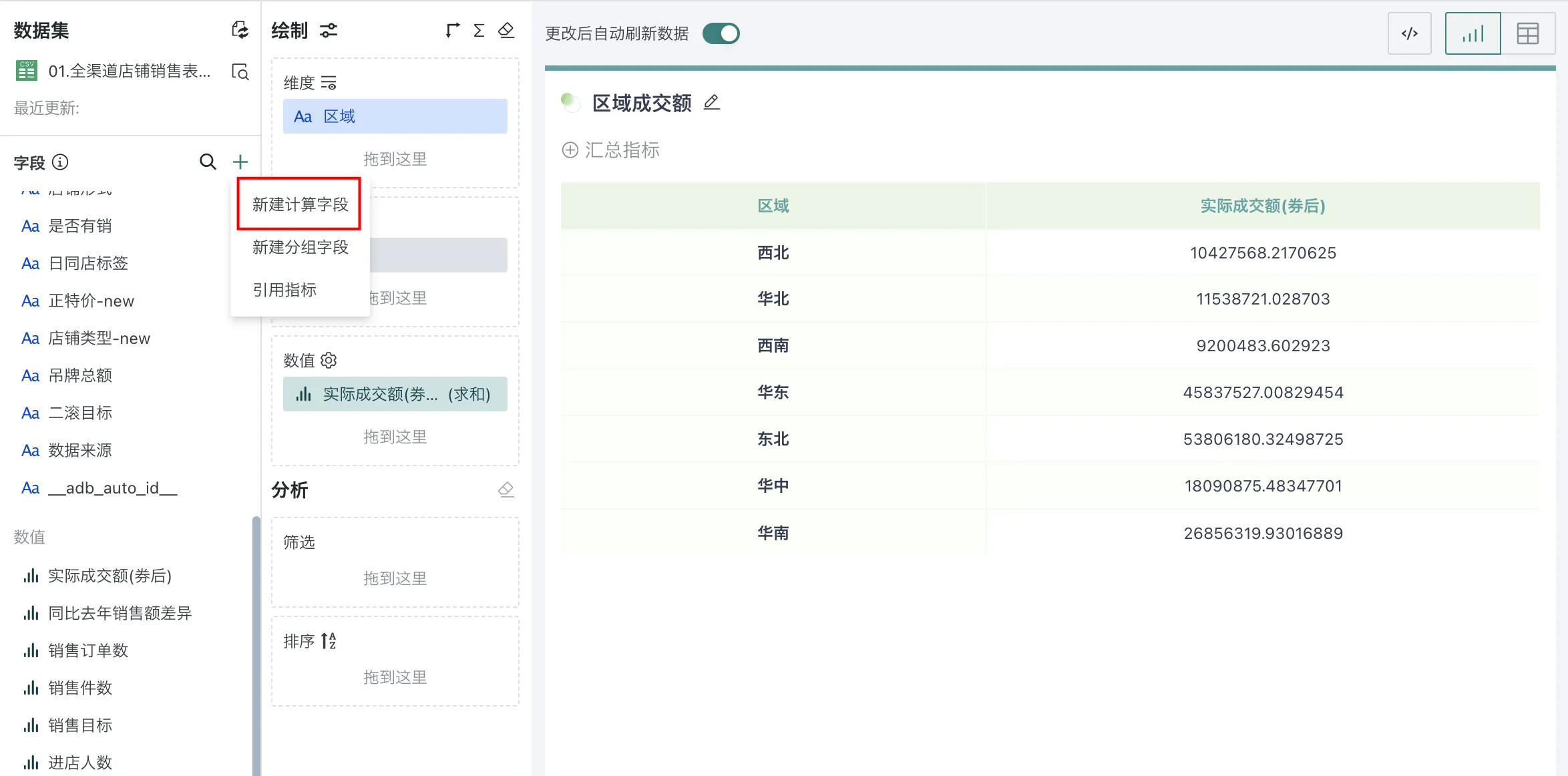Toggle auto-refresh data after changes

tap(721, 33)
